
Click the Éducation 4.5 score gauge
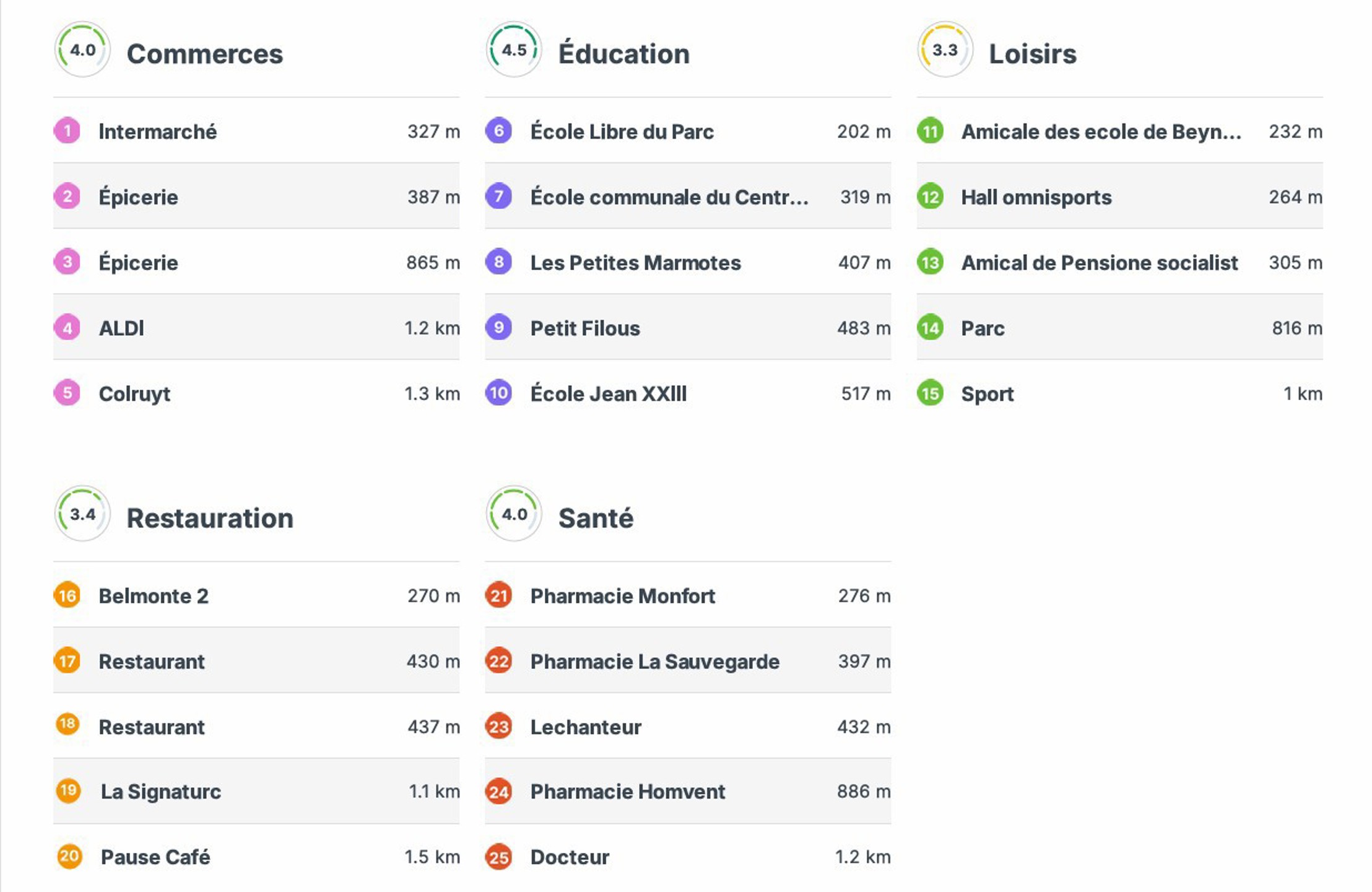(514, 50)
